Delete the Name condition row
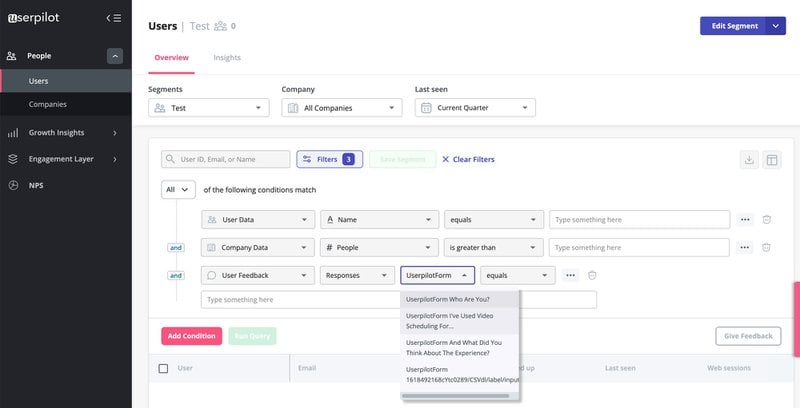 pyautogui.click(x=766, y=220)
